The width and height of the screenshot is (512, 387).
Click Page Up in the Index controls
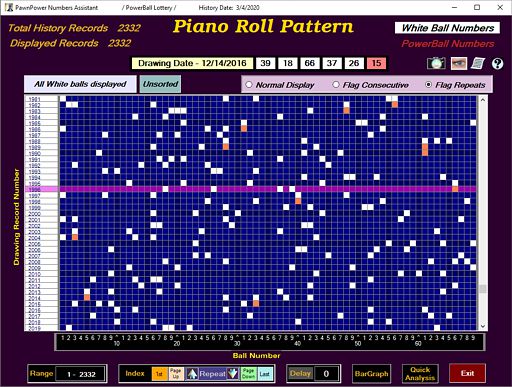click(175, 374)
